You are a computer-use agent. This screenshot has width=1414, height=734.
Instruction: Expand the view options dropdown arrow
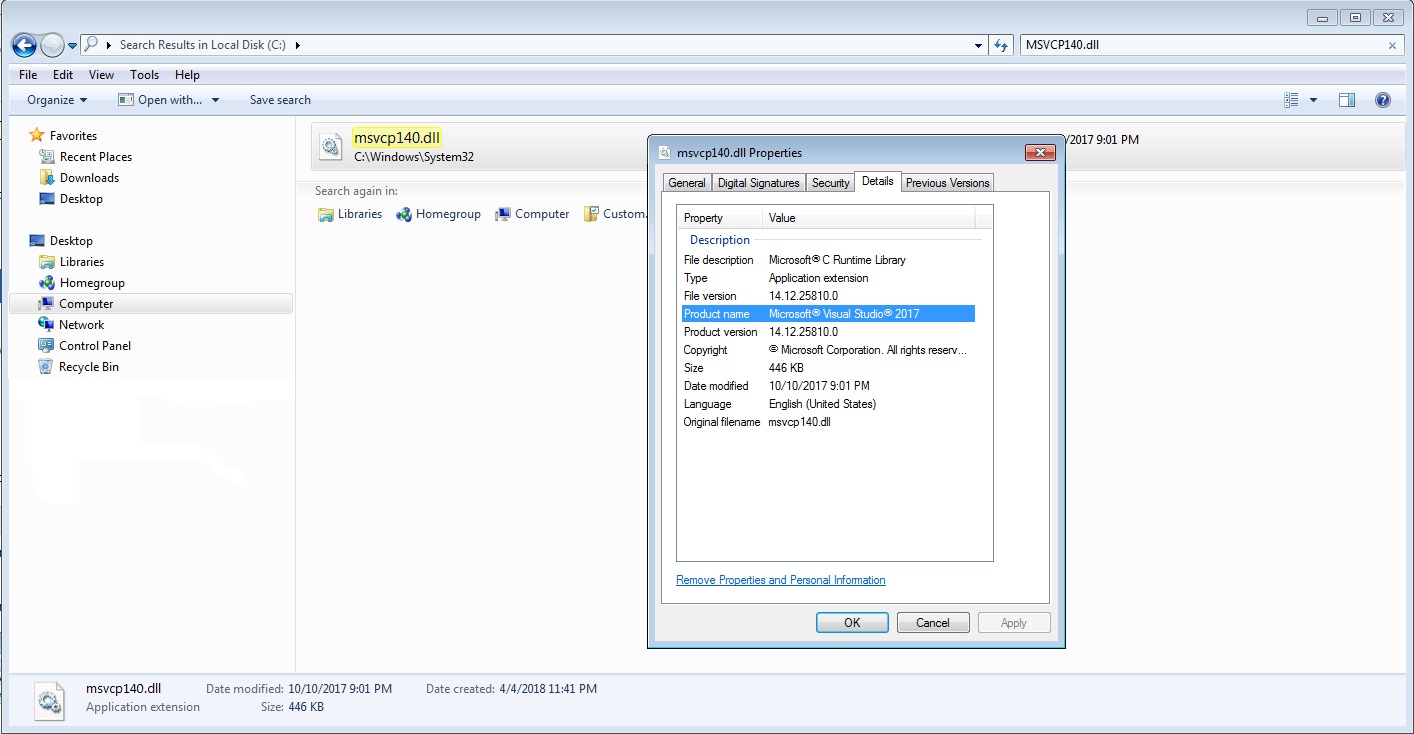(x=1313, y=100)
